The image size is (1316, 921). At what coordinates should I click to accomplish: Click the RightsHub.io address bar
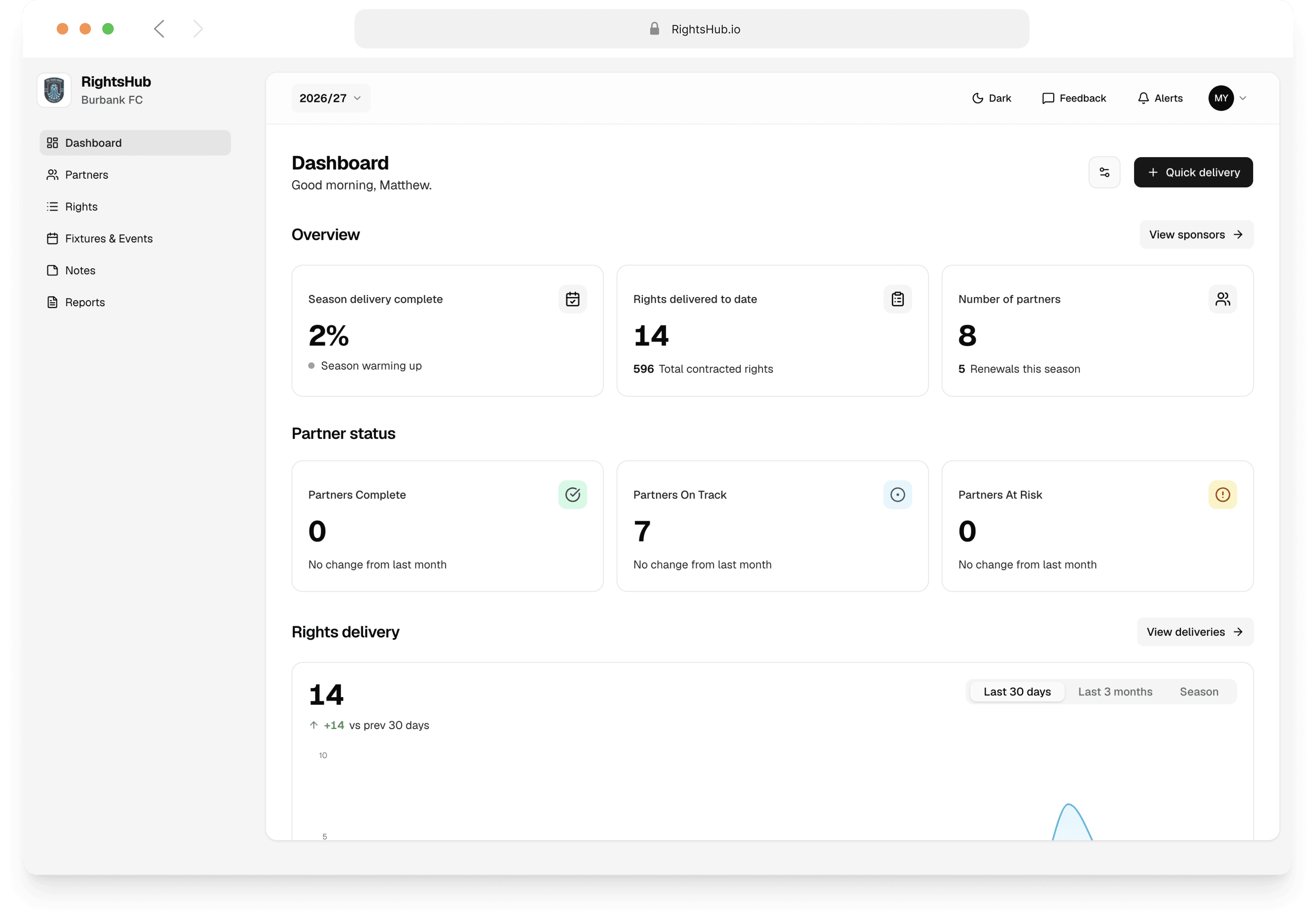(x=691, y=29)
